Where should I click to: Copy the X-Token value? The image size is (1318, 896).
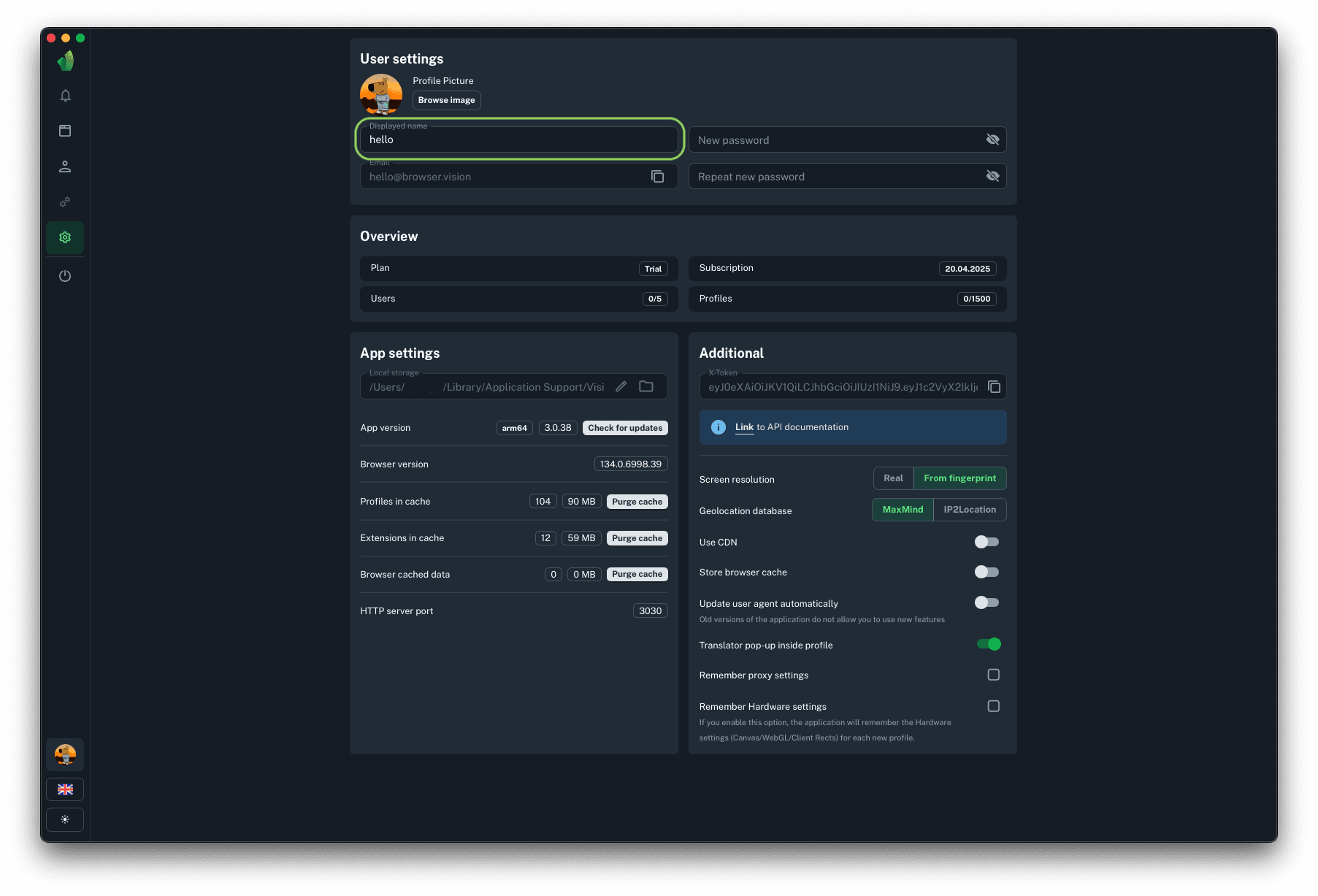tap(994, 387)
